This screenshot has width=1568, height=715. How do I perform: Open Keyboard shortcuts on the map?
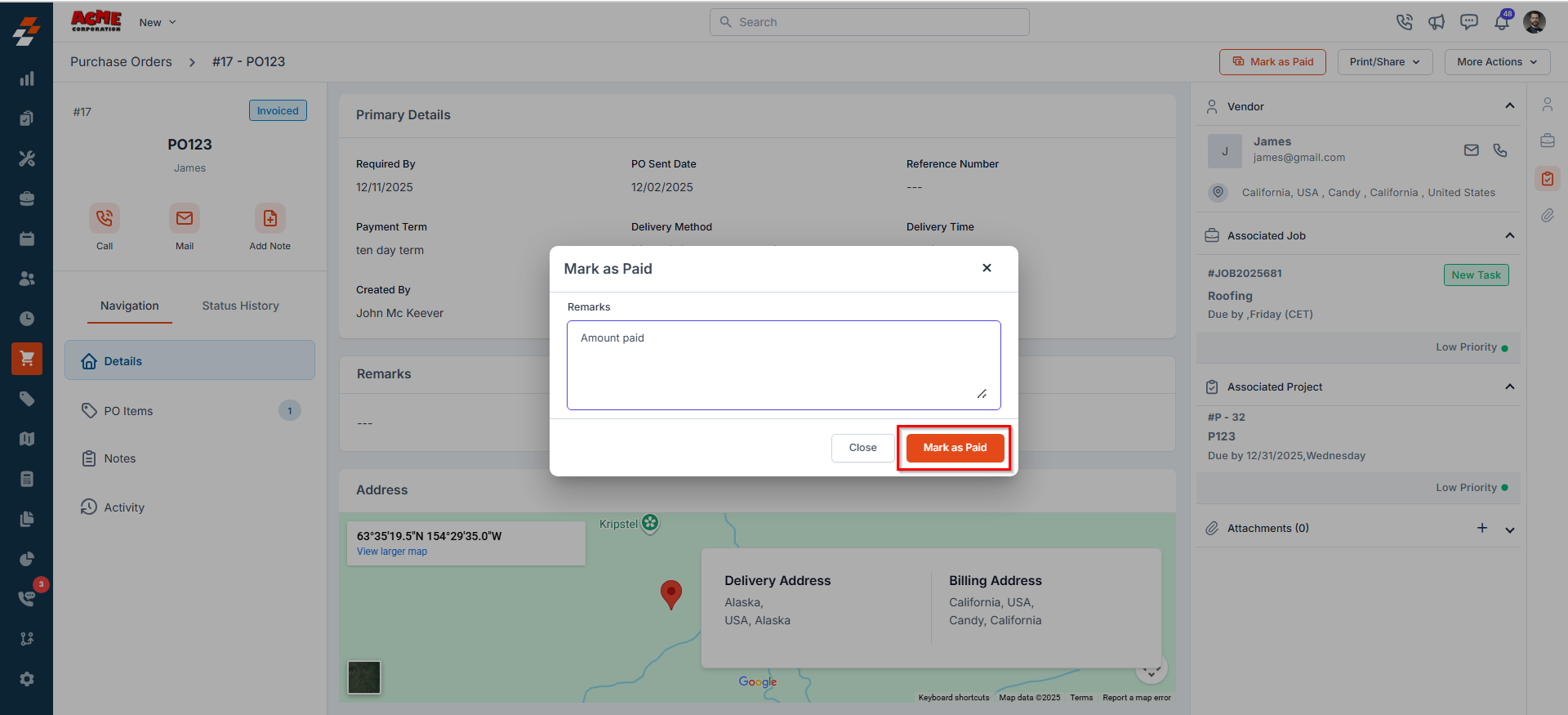tap(954, 698)
